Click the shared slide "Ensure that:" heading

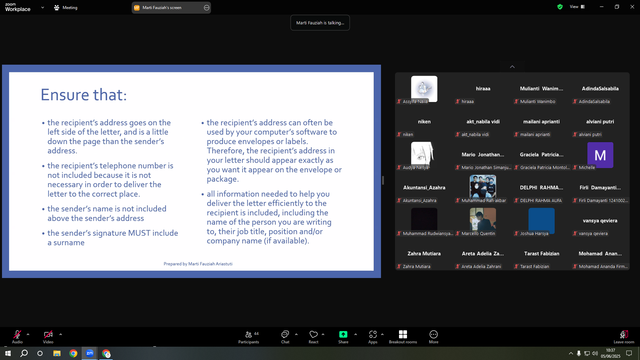click(84, 95)
